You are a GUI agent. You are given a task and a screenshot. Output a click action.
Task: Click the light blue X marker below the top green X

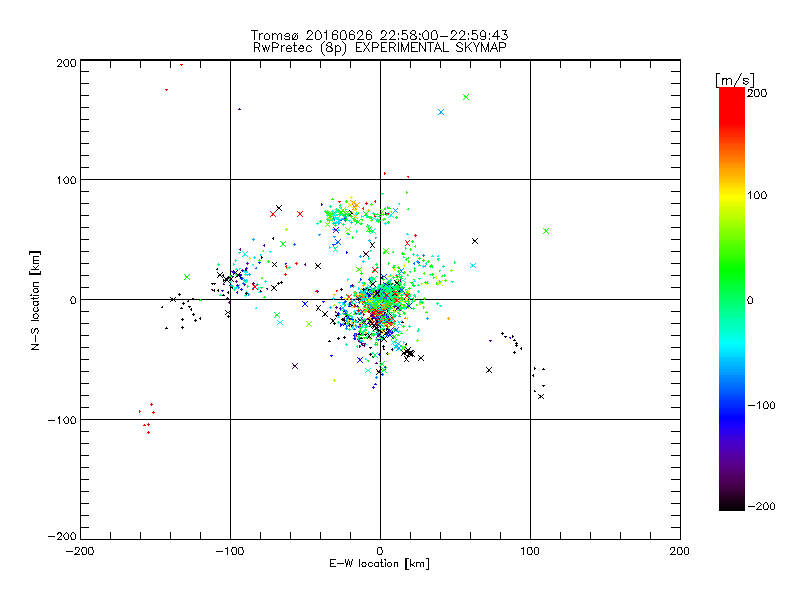pos(441,112)
